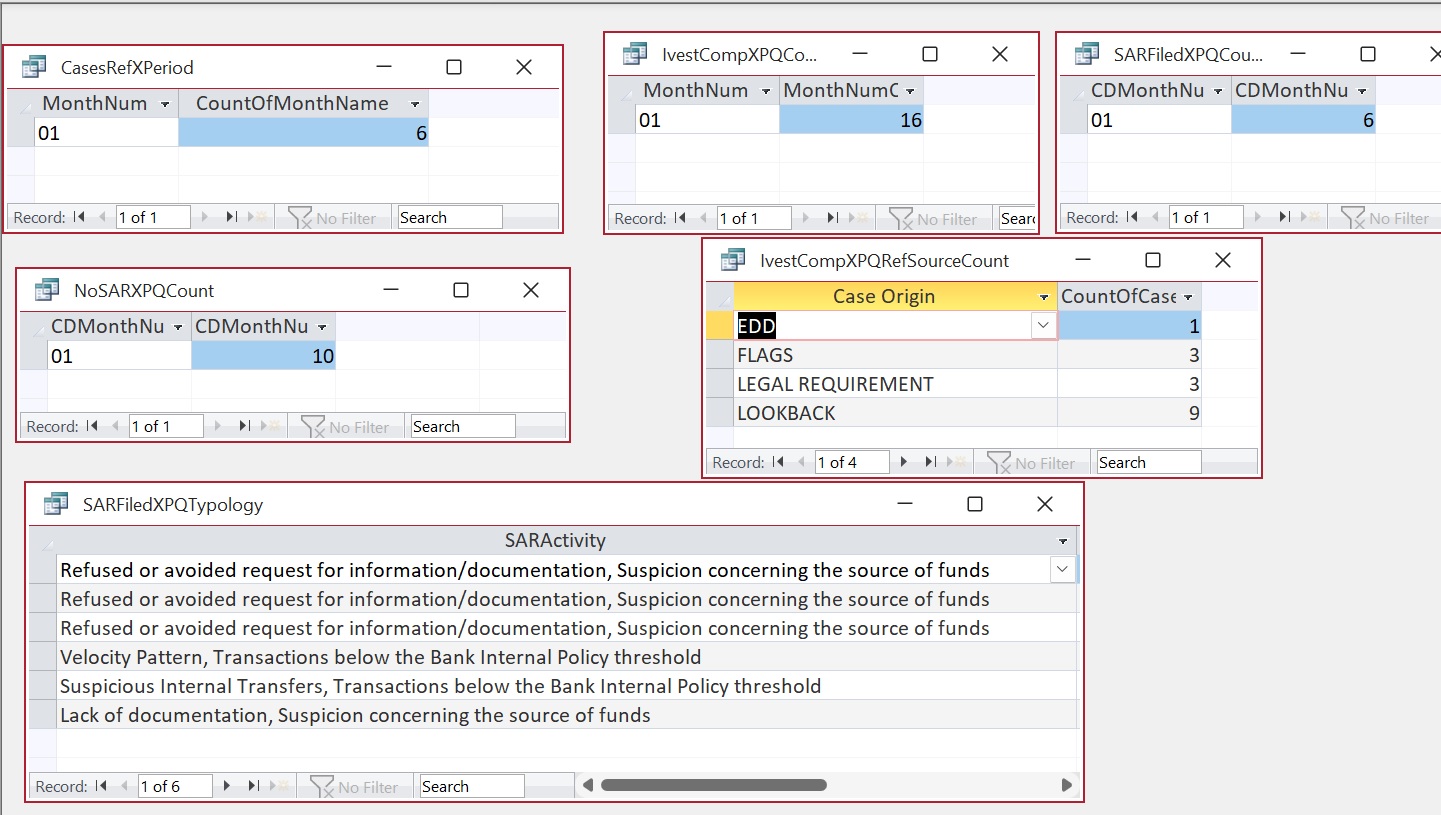Click No Filter in IvestCompXPQCo window
1441x815 pixels.
click(x=933, y=219)
